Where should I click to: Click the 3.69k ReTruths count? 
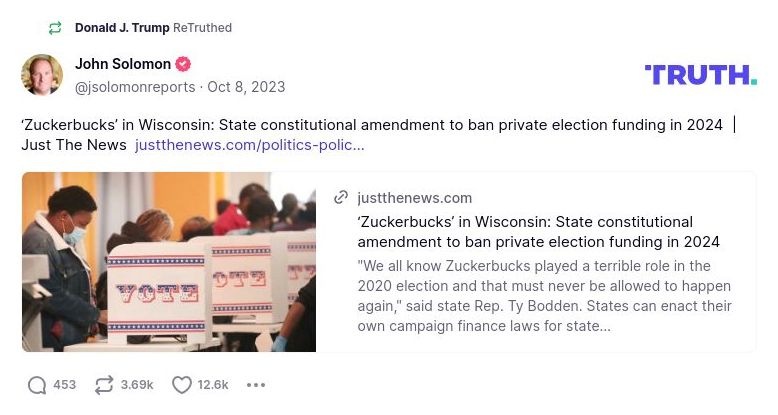point(137,385)
